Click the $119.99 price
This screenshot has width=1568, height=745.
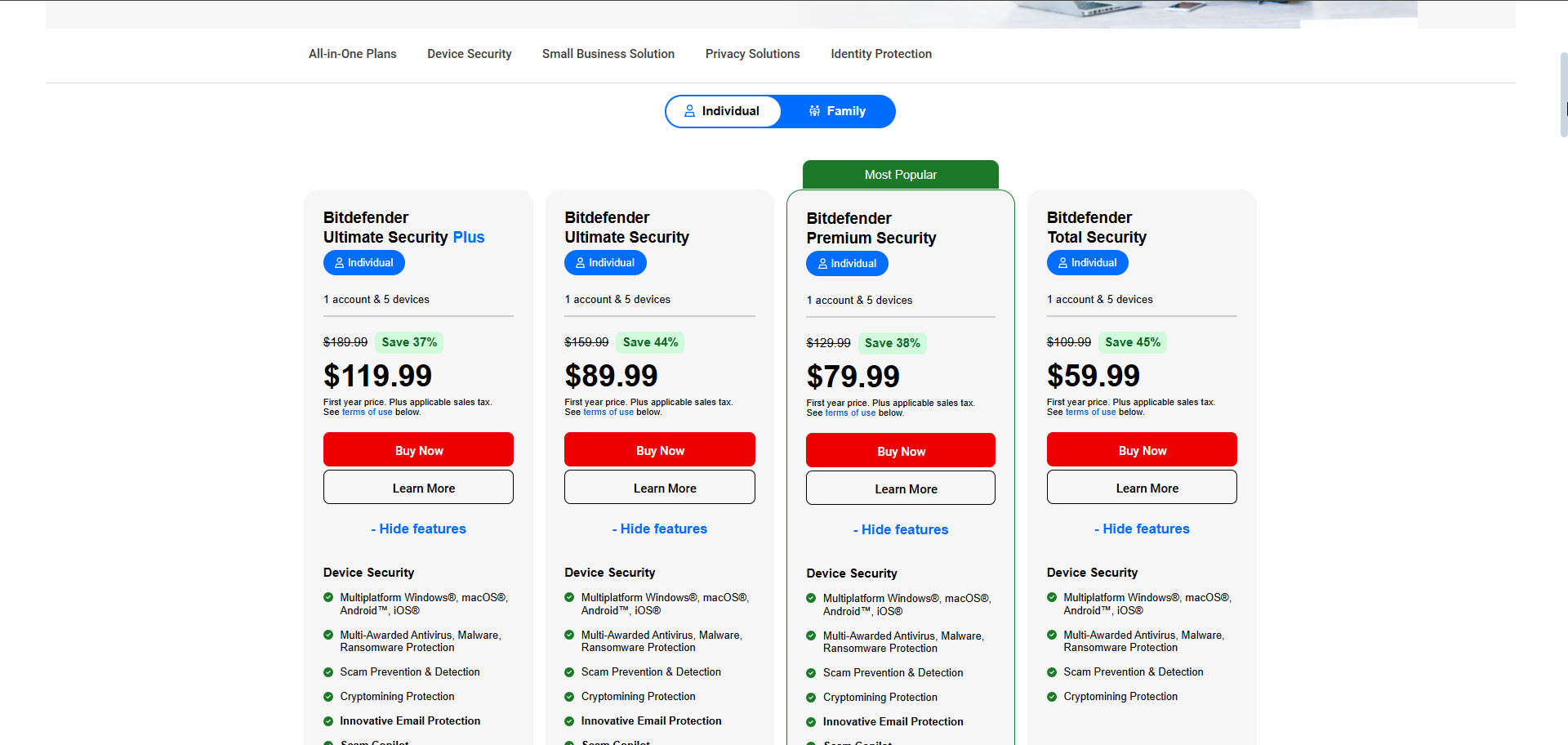377,376
